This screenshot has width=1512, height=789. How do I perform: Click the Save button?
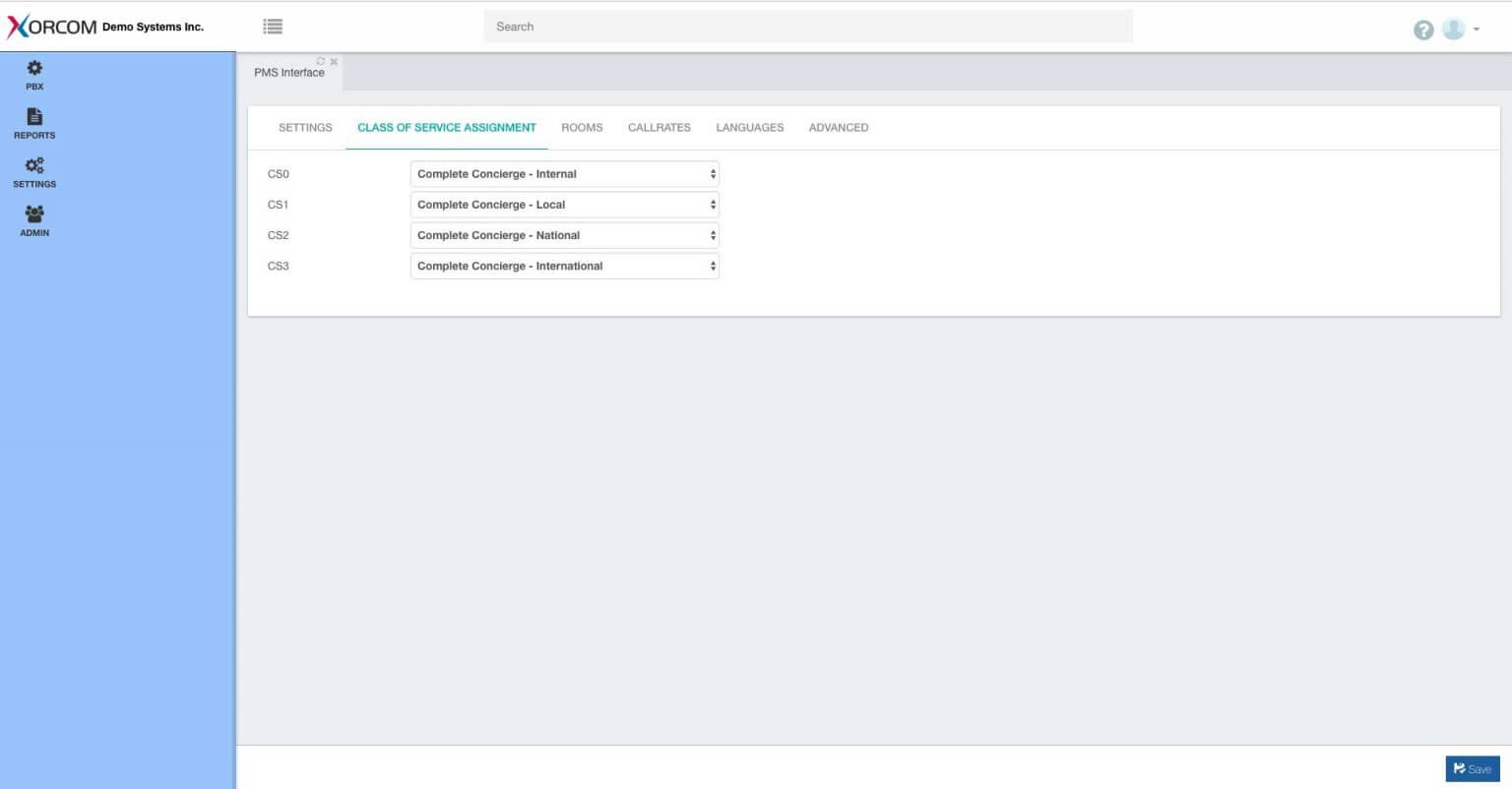pyautogui.click(x=1472, y=768)
